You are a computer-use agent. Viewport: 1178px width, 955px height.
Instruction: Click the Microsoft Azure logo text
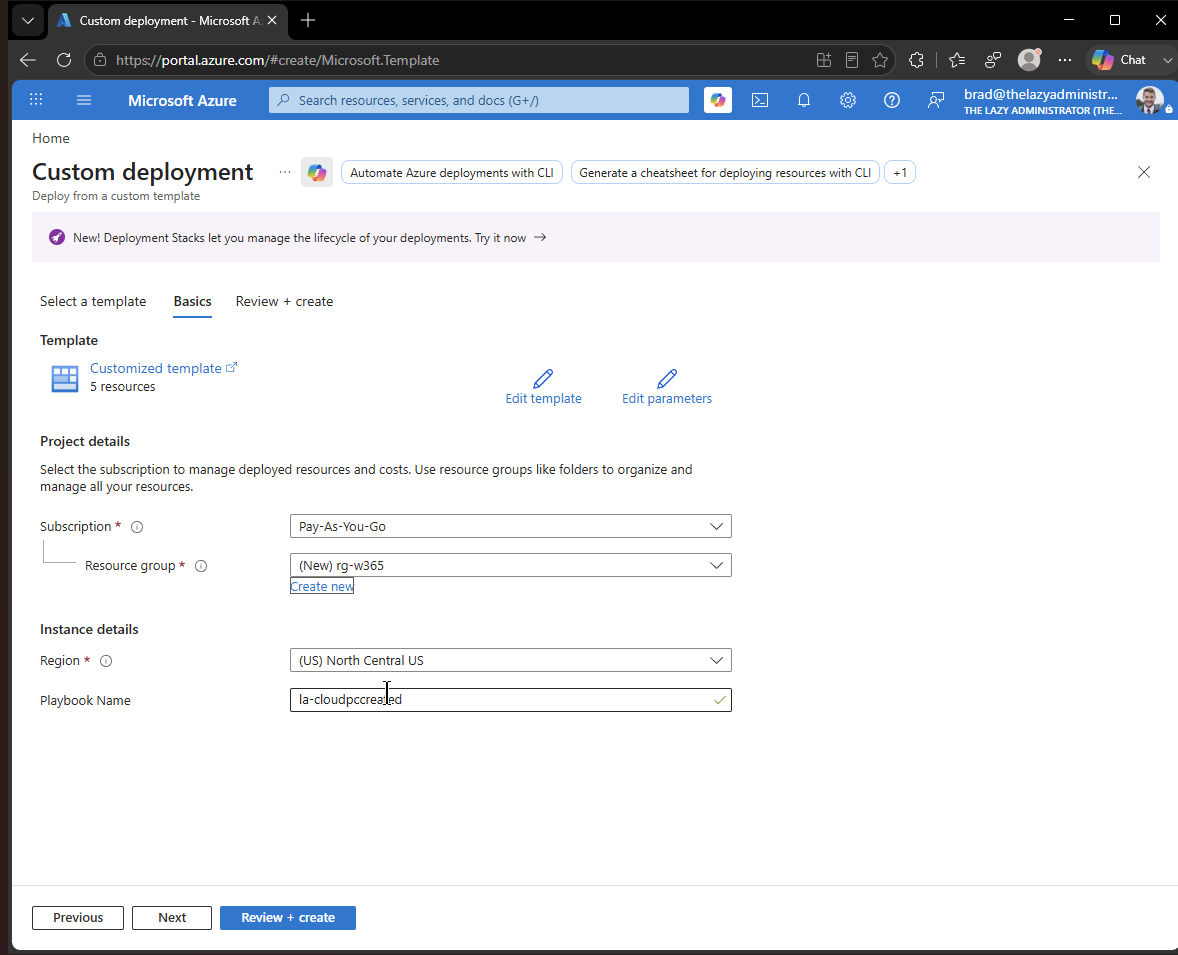pyautogui.click(x=182, y=101)
